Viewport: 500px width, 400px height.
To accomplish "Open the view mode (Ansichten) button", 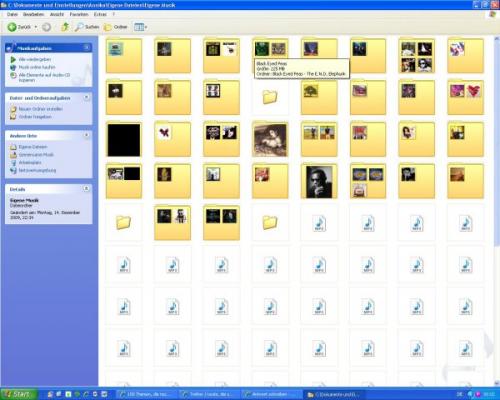I will click(x=140, y=27).
